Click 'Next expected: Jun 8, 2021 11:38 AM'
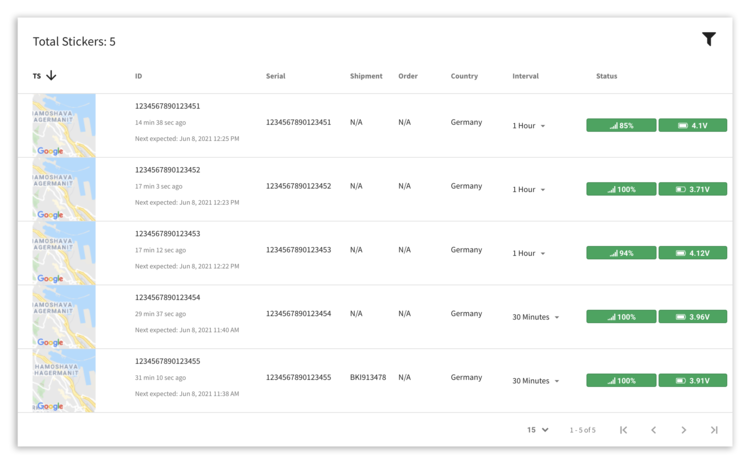The image size is (750, 464). [187, 394]
